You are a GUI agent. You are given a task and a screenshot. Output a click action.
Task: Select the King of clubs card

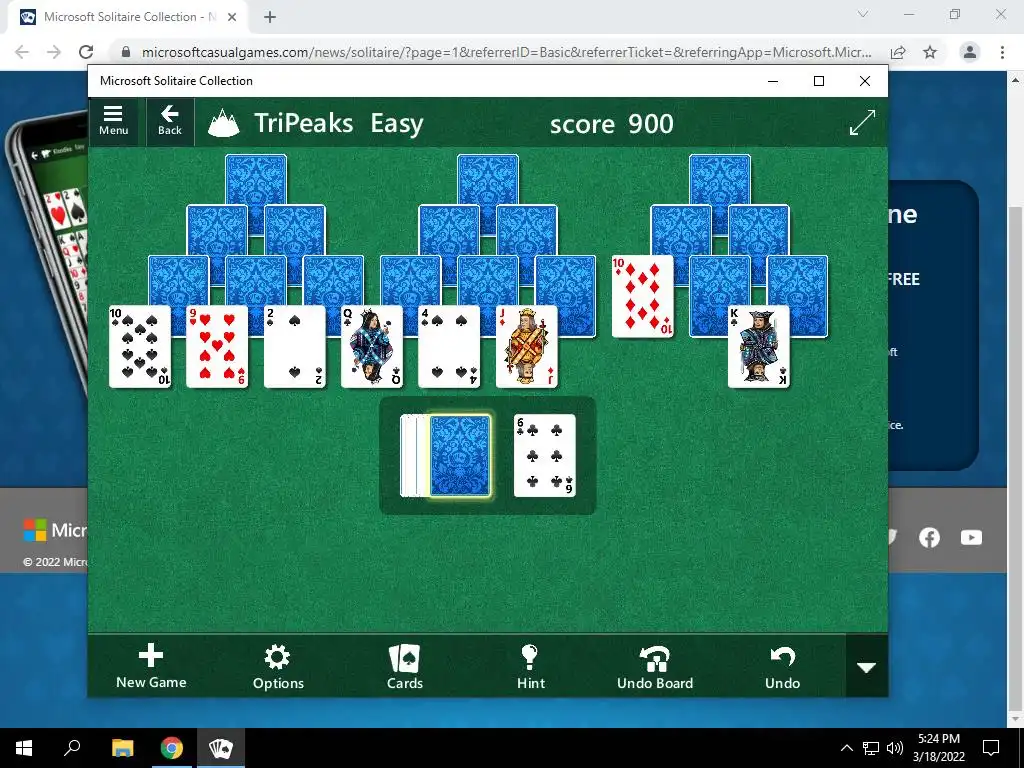[759, 347]
